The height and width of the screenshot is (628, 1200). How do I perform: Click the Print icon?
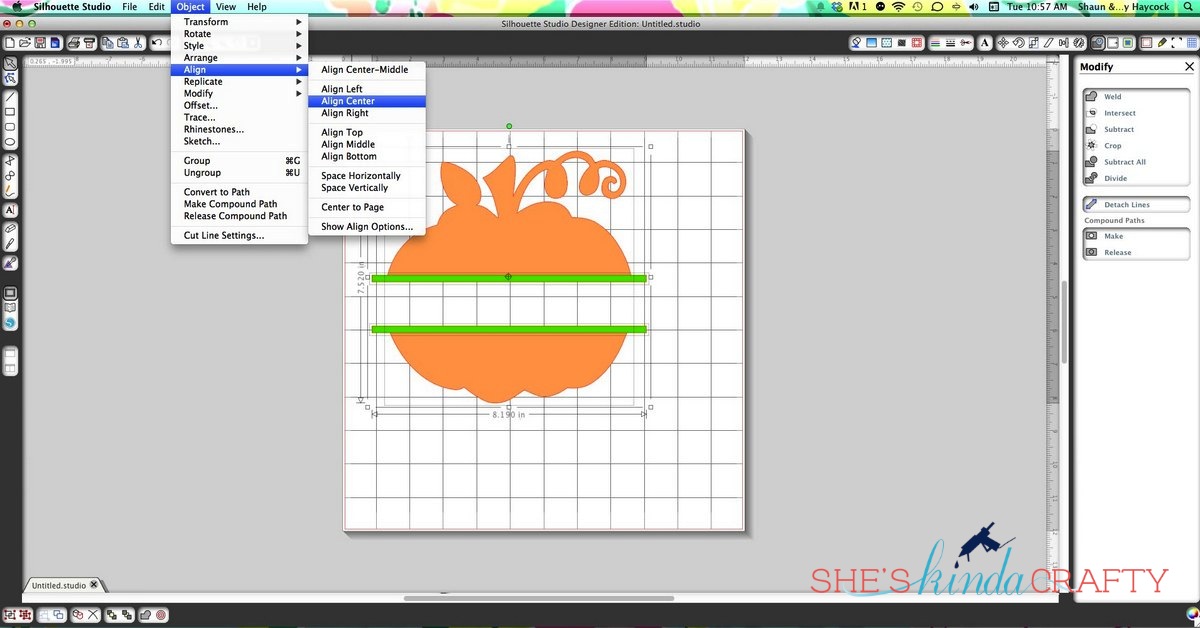click(x=74, y=43)
